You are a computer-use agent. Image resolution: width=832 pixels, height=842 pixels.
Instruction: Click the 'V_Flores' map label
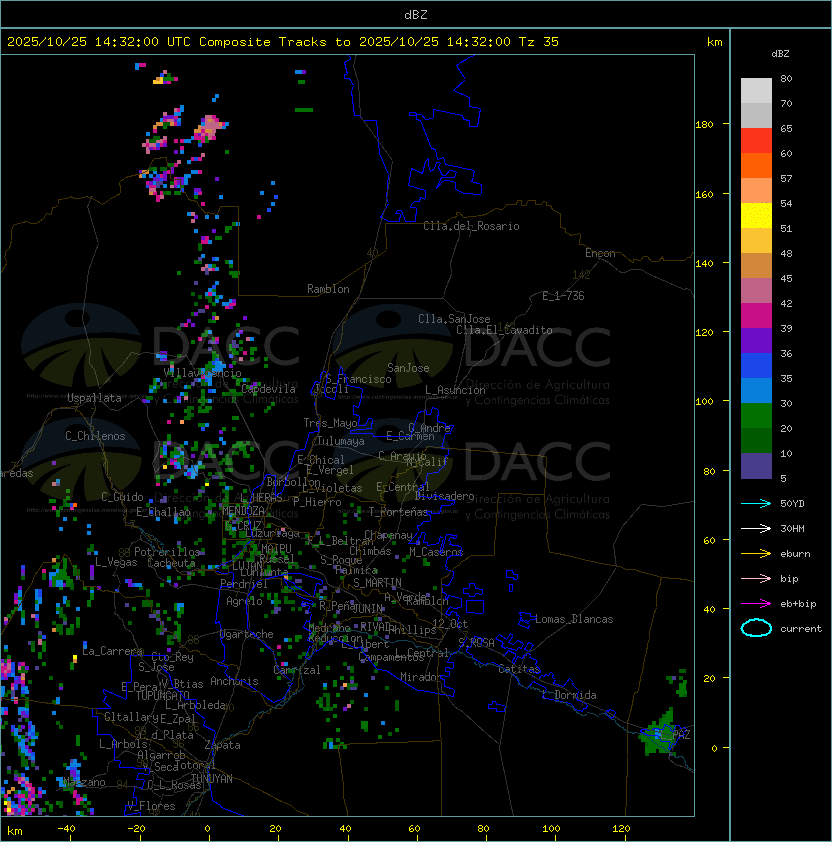(x=151, y=806)
